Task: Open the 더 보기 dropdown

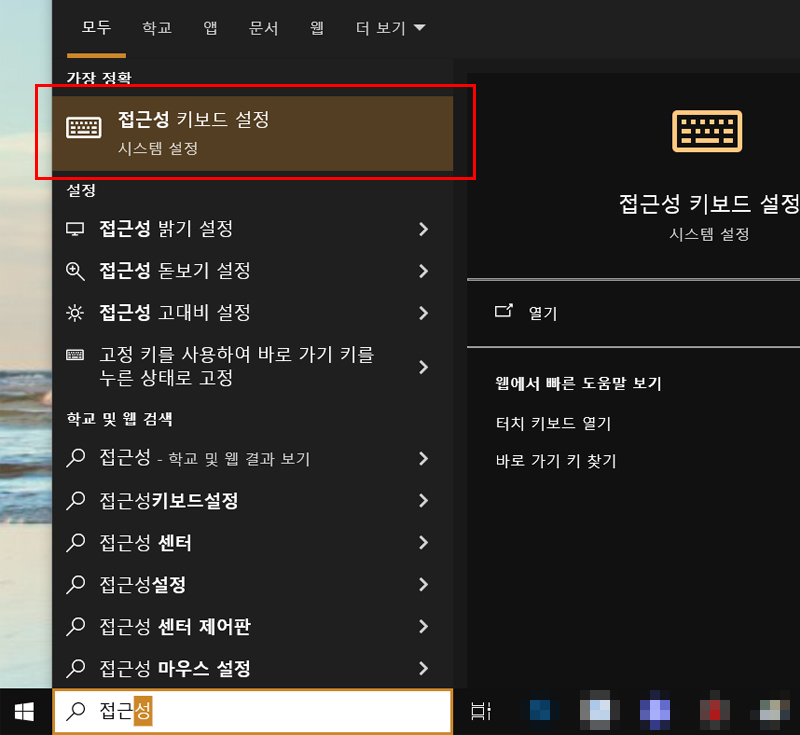Action: [383, 29]
